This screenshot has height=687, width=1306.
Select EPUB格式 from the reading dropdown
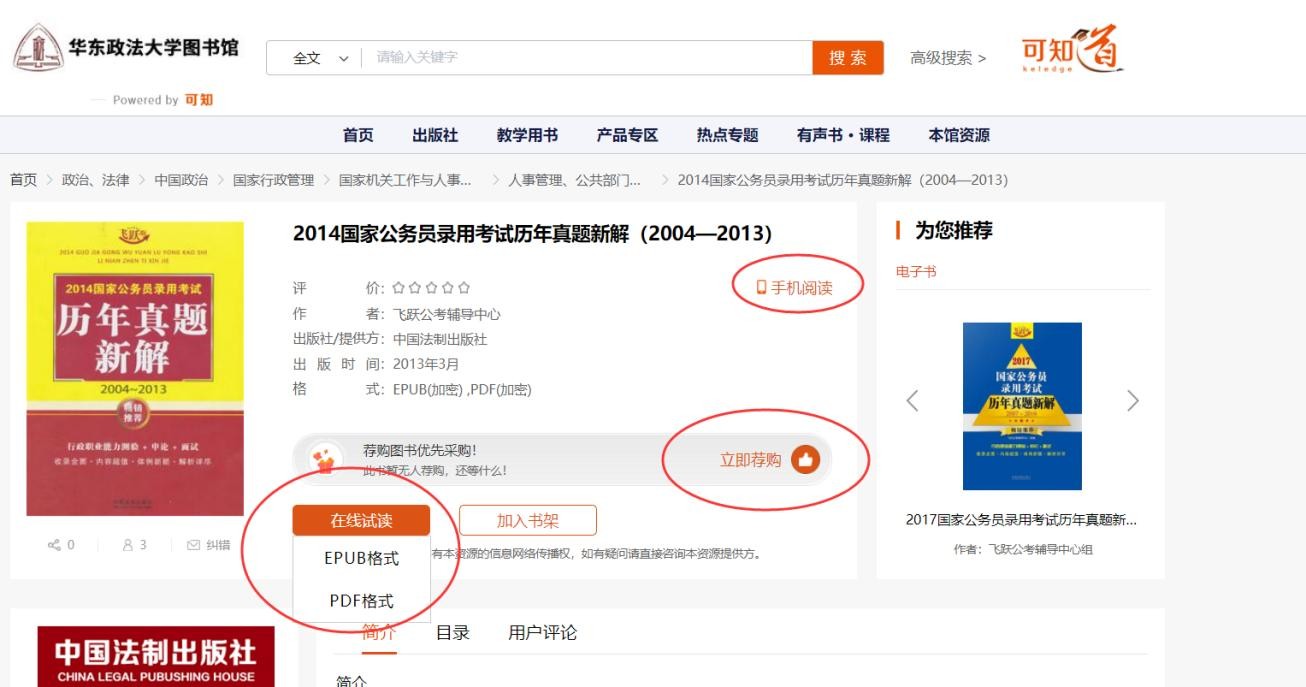(x=361, y=558)
